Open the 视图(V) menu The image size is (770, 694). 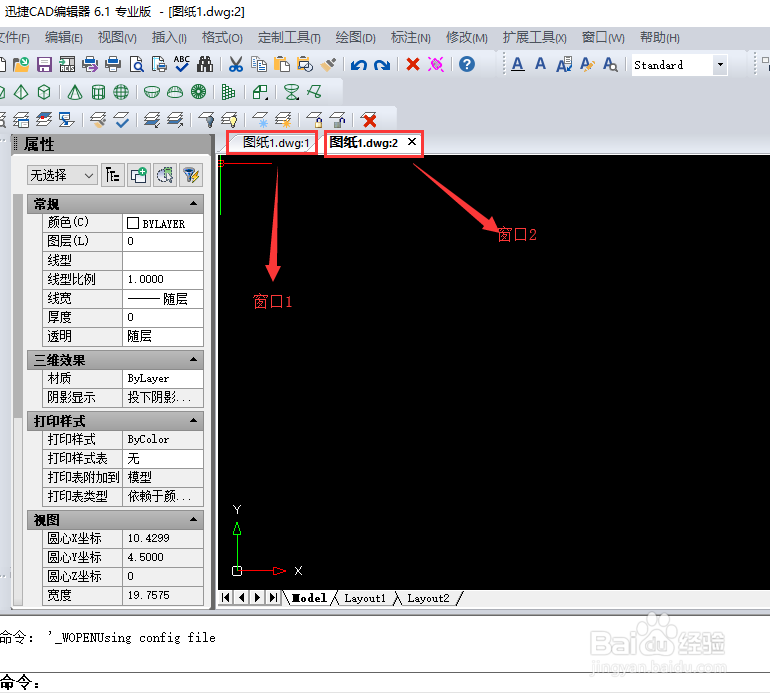click(x=117, y=38)
